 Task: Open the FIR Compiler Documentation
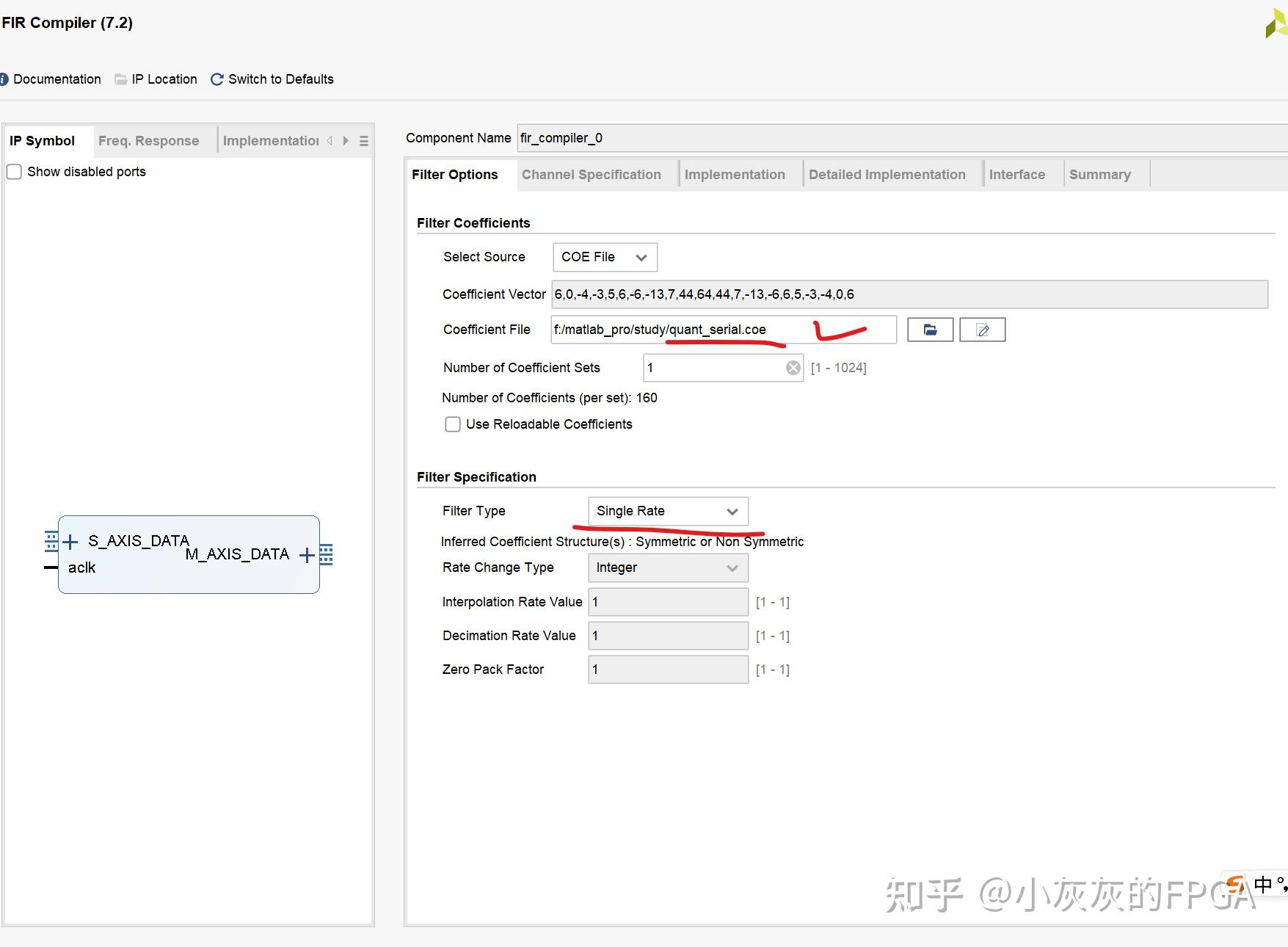[57, 79]
